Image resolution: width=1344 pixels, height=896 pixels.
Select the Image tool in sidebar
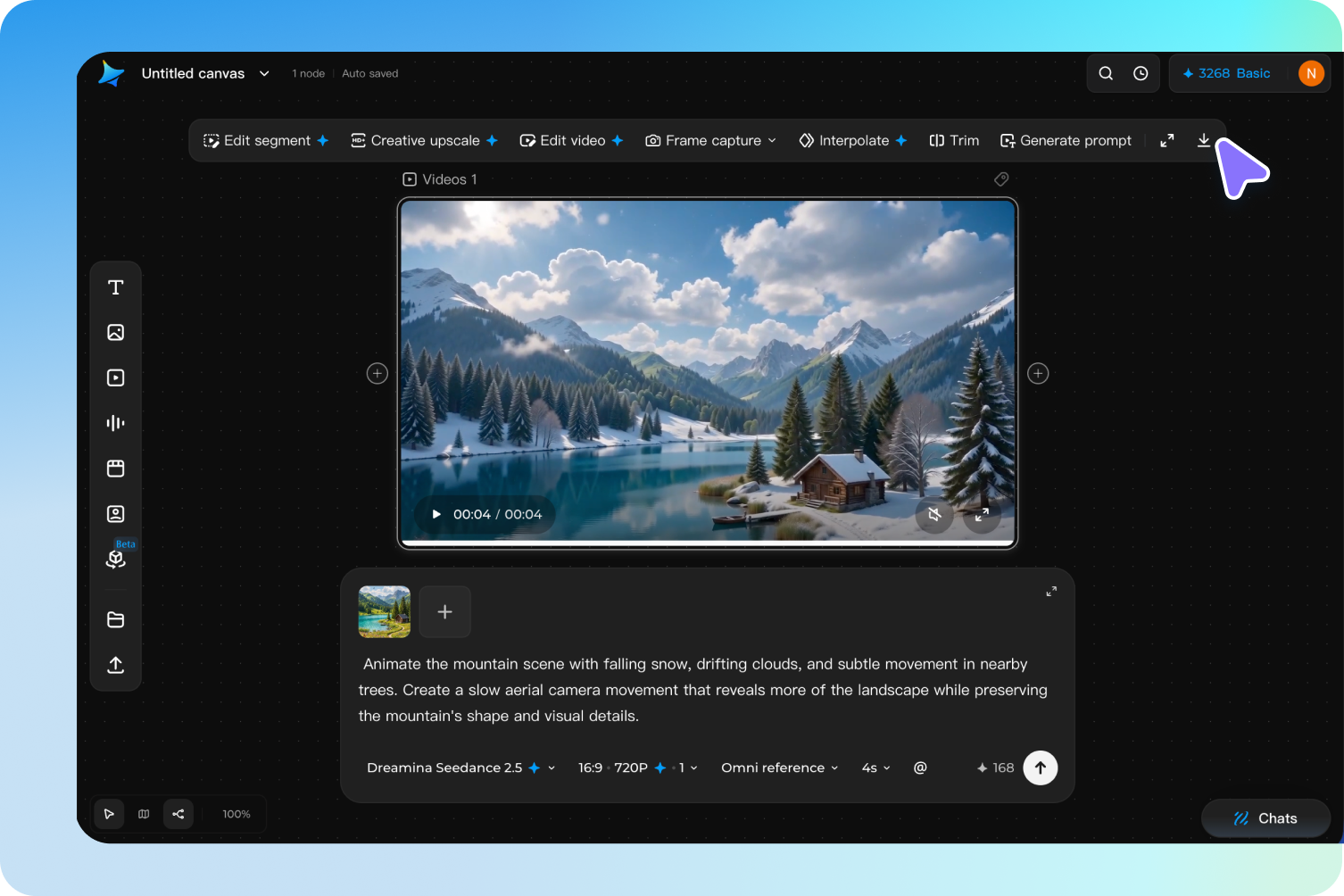[x=115, y=333]
